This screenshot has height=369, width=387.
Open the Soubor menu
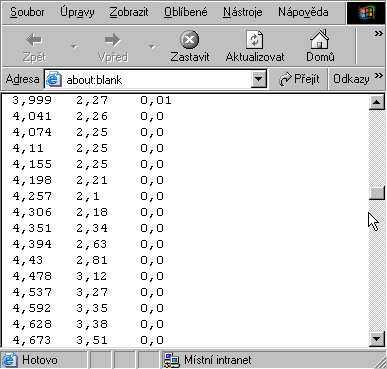point(27,12)
